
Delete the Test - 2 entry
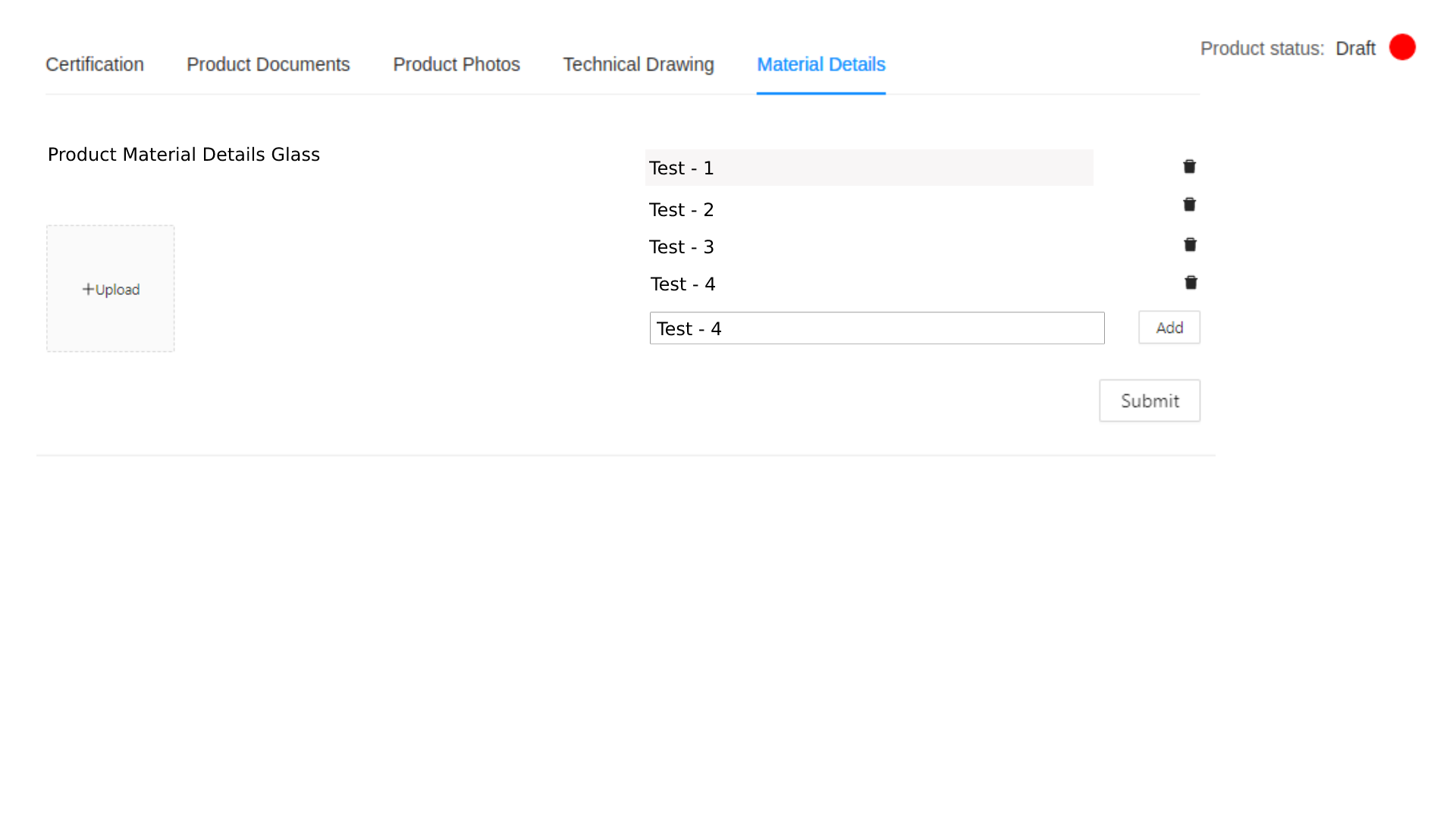[x=1189, y=205]
